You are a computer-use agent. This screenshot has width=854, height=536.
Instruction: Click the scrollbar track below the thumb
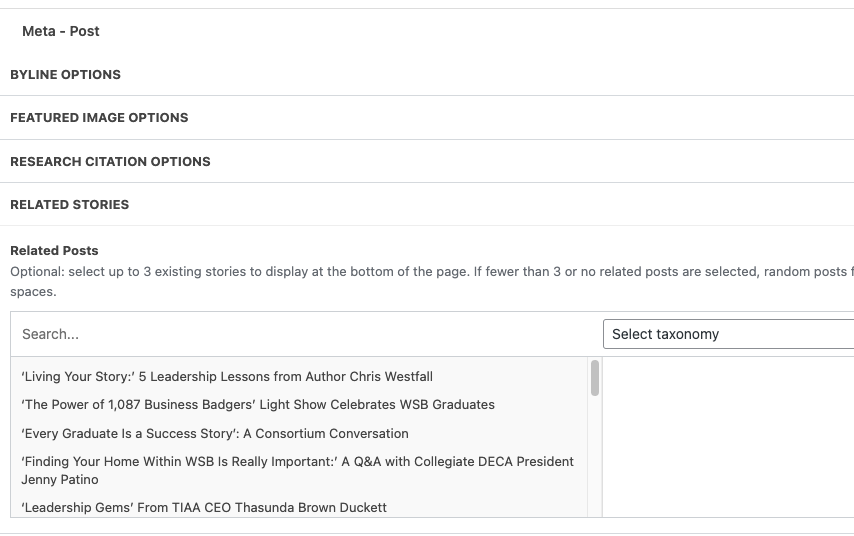pos(596,460)
